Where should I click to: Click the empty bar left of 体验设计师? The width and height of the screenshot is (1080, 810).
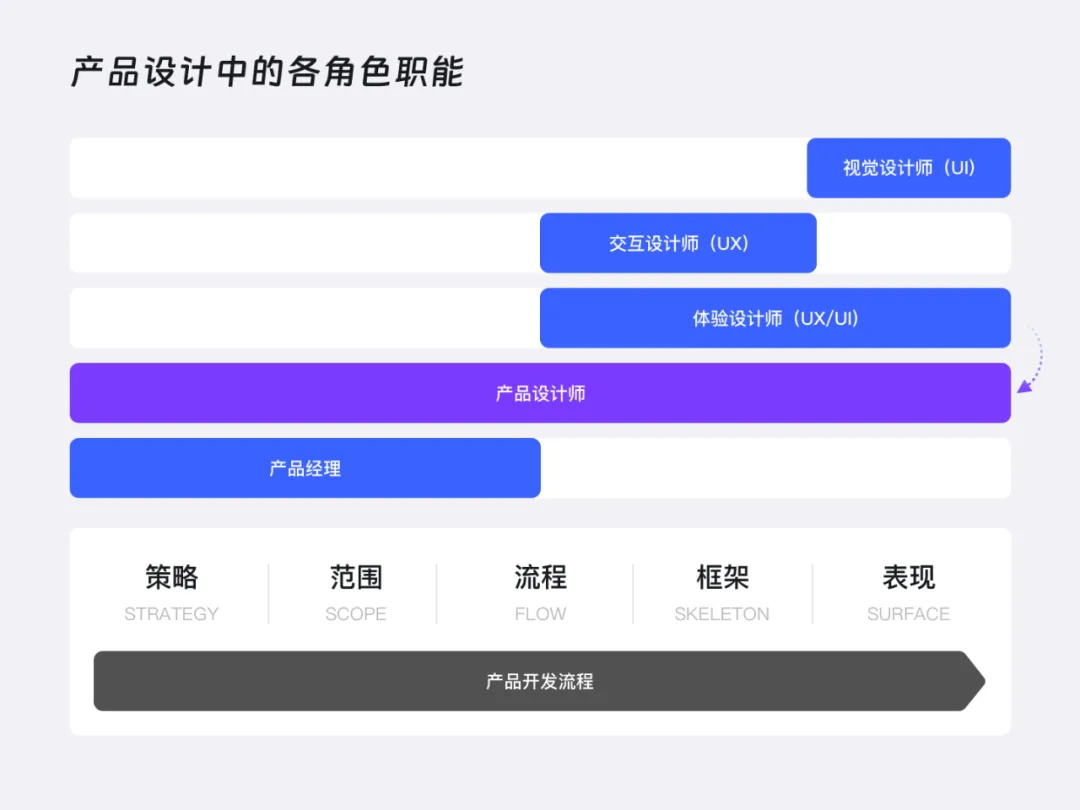(x=300, y=317)
